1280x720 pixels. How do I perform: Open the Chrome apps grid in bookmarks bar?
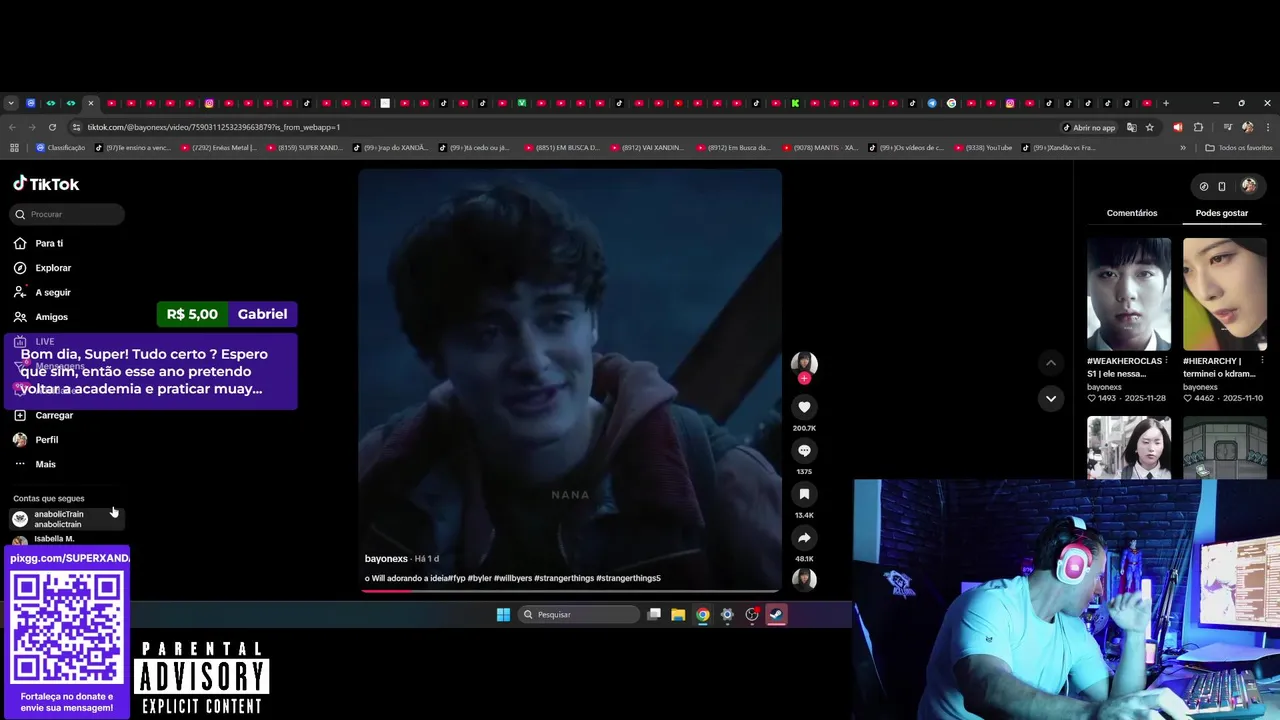[x=14, y=148]
